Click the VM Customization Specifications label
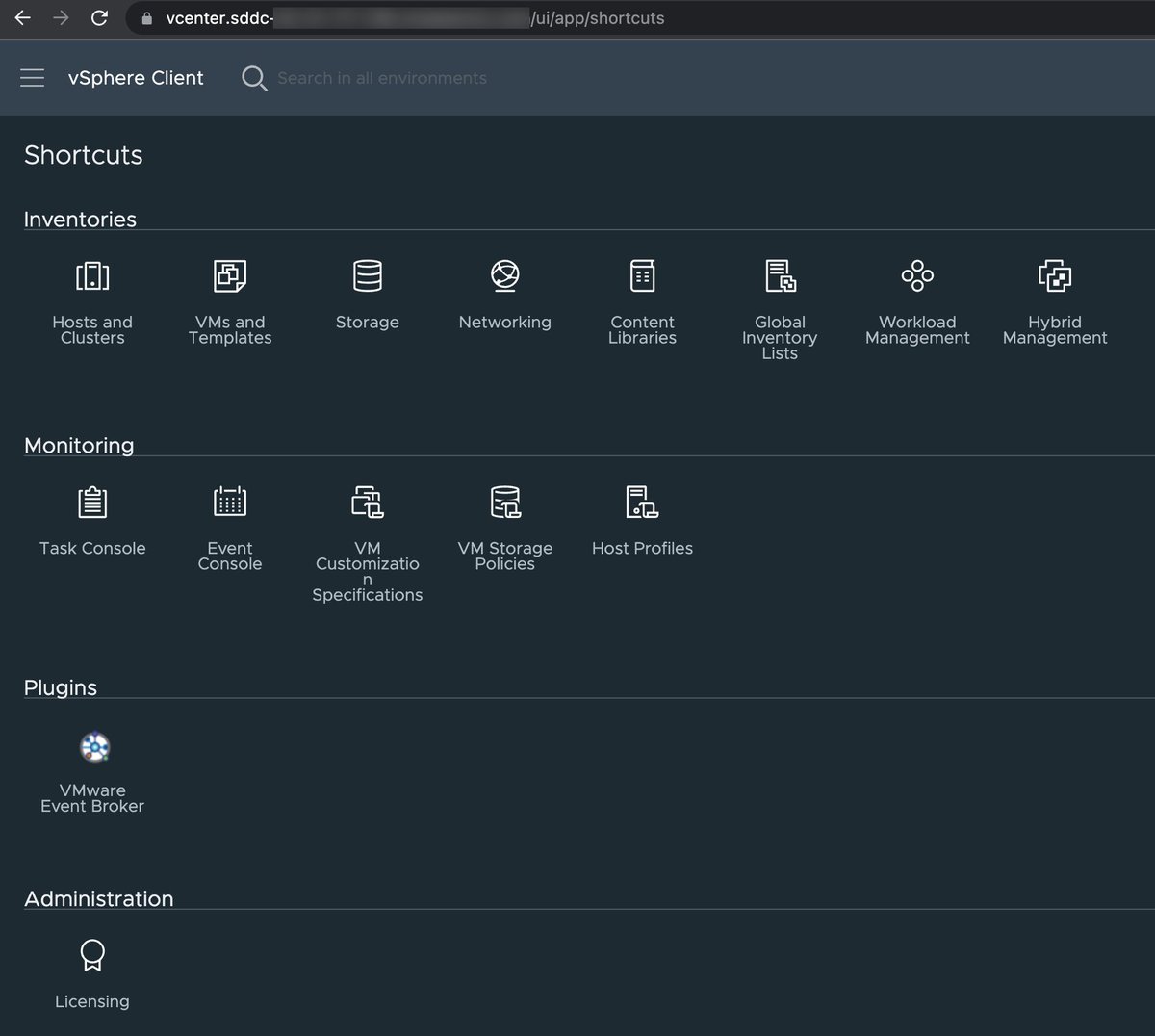Screen dimensions: 1155x1036 click(368, 571)
